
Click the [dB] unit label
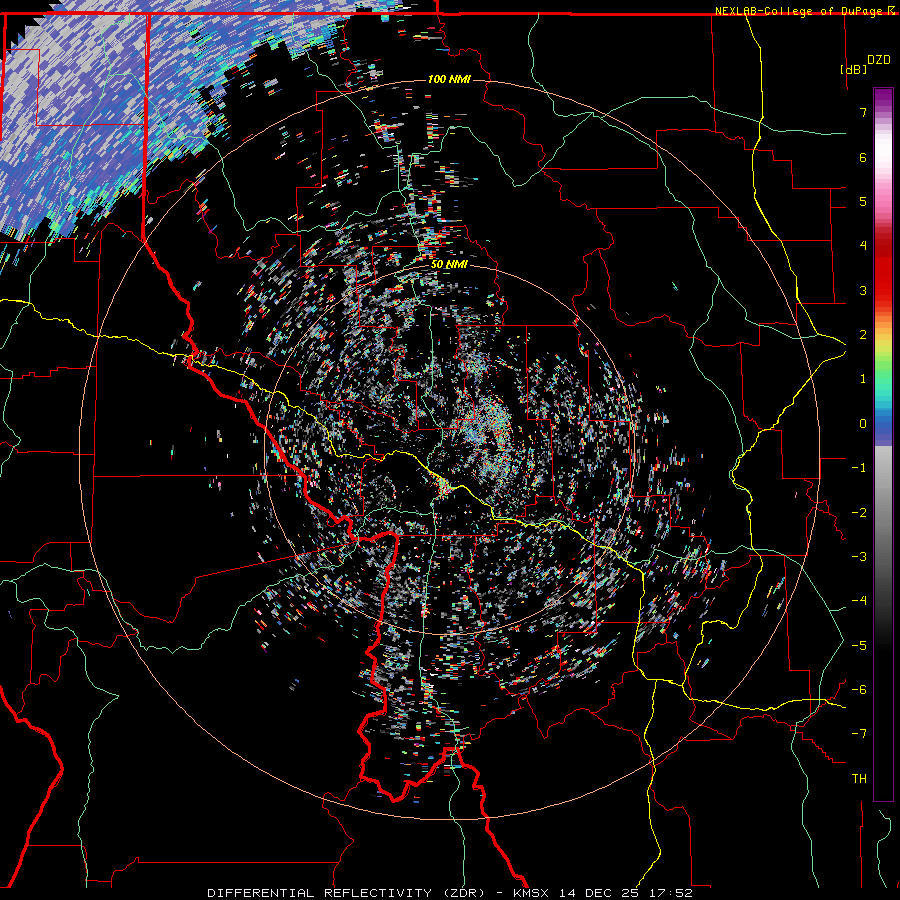[853, 69]
